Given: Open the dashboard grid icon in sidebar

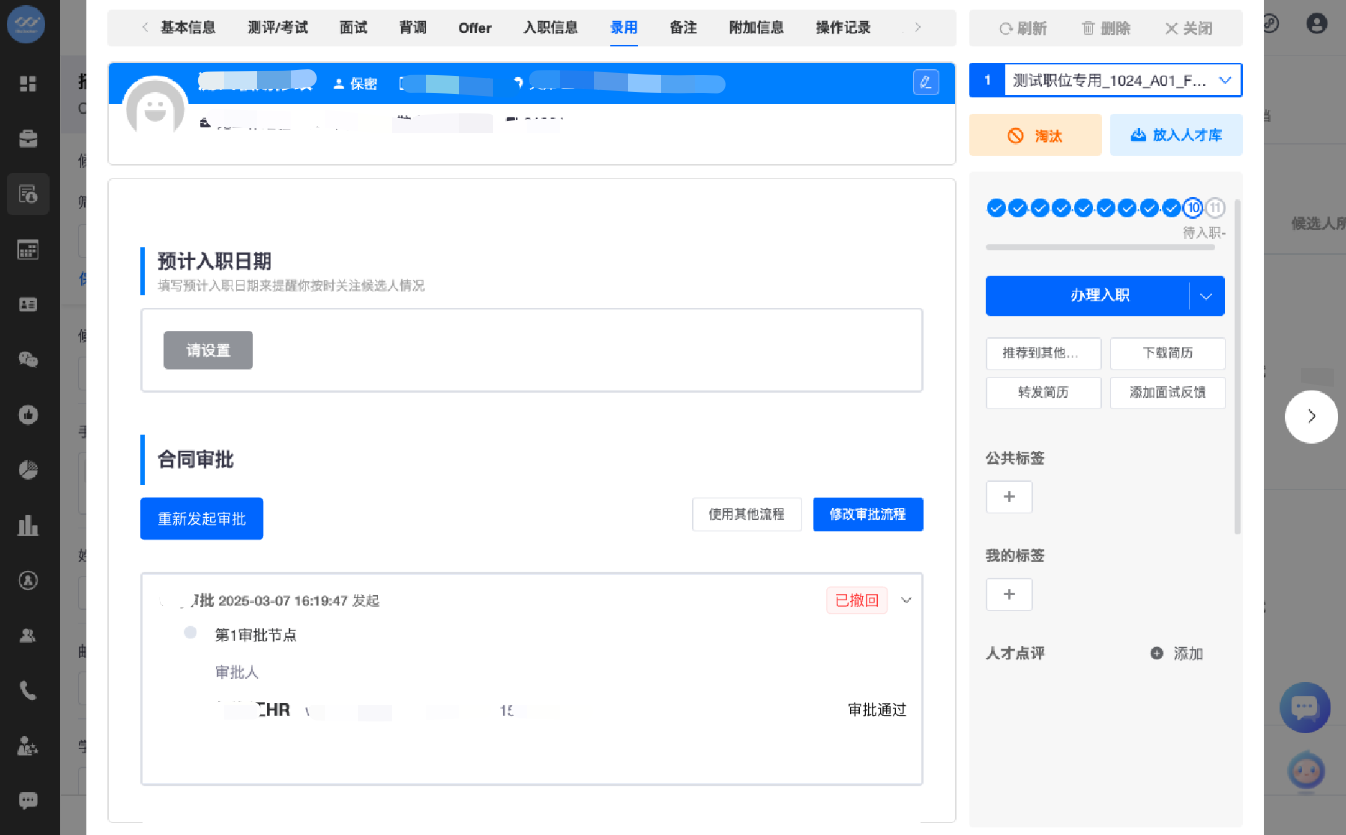Looking at the screenshot, I should [28, 84].
